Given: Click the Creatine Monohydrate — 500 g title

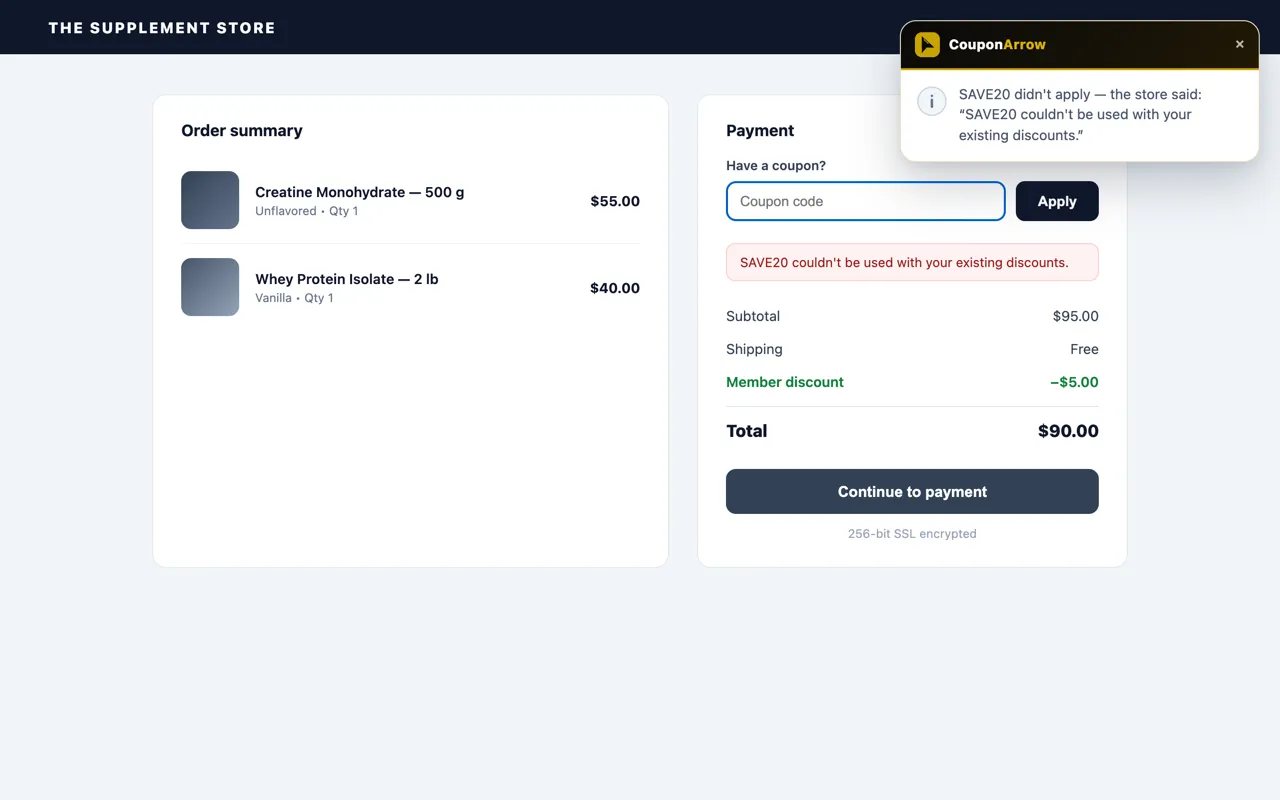Looking at the screenshot, I should (x=360, y=192).
